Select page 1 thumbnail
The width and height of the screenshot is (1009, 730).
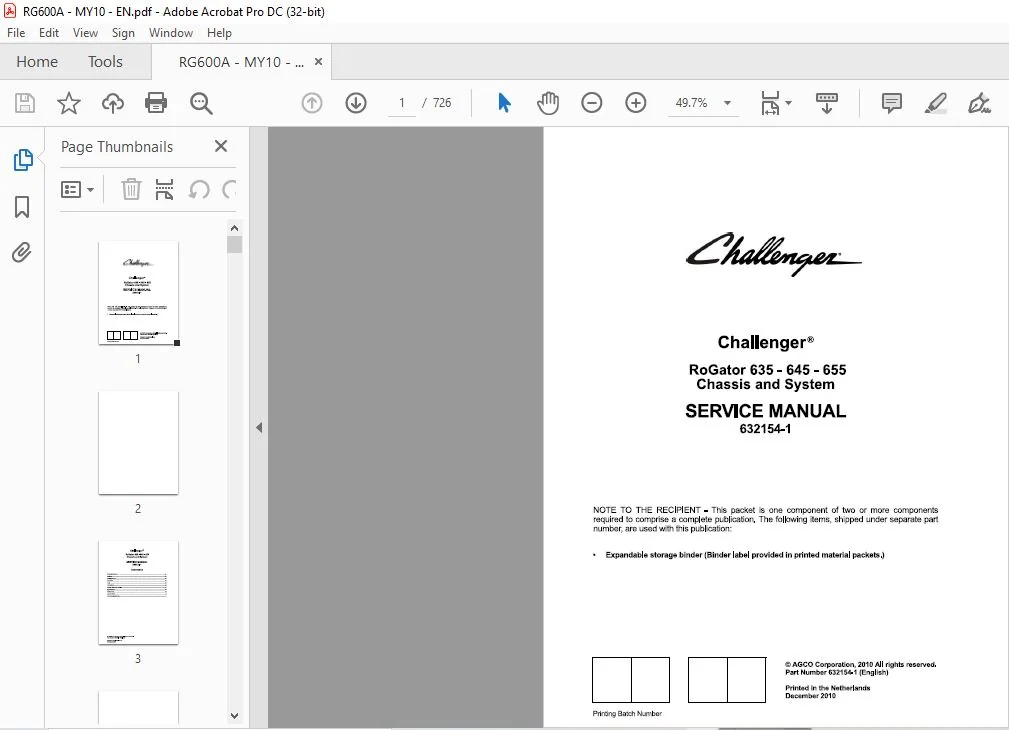coord(138,293)
